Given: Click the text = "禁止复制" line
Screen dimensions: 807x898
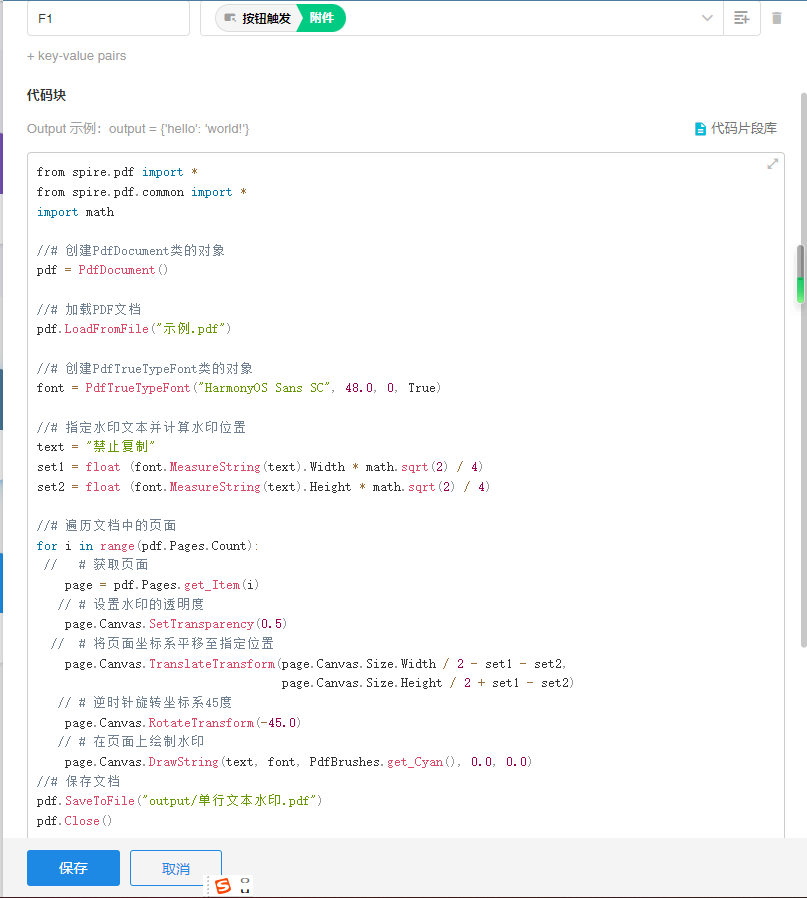Looking at the screenshot, I should pyautogui.click(x=96, y=447).
